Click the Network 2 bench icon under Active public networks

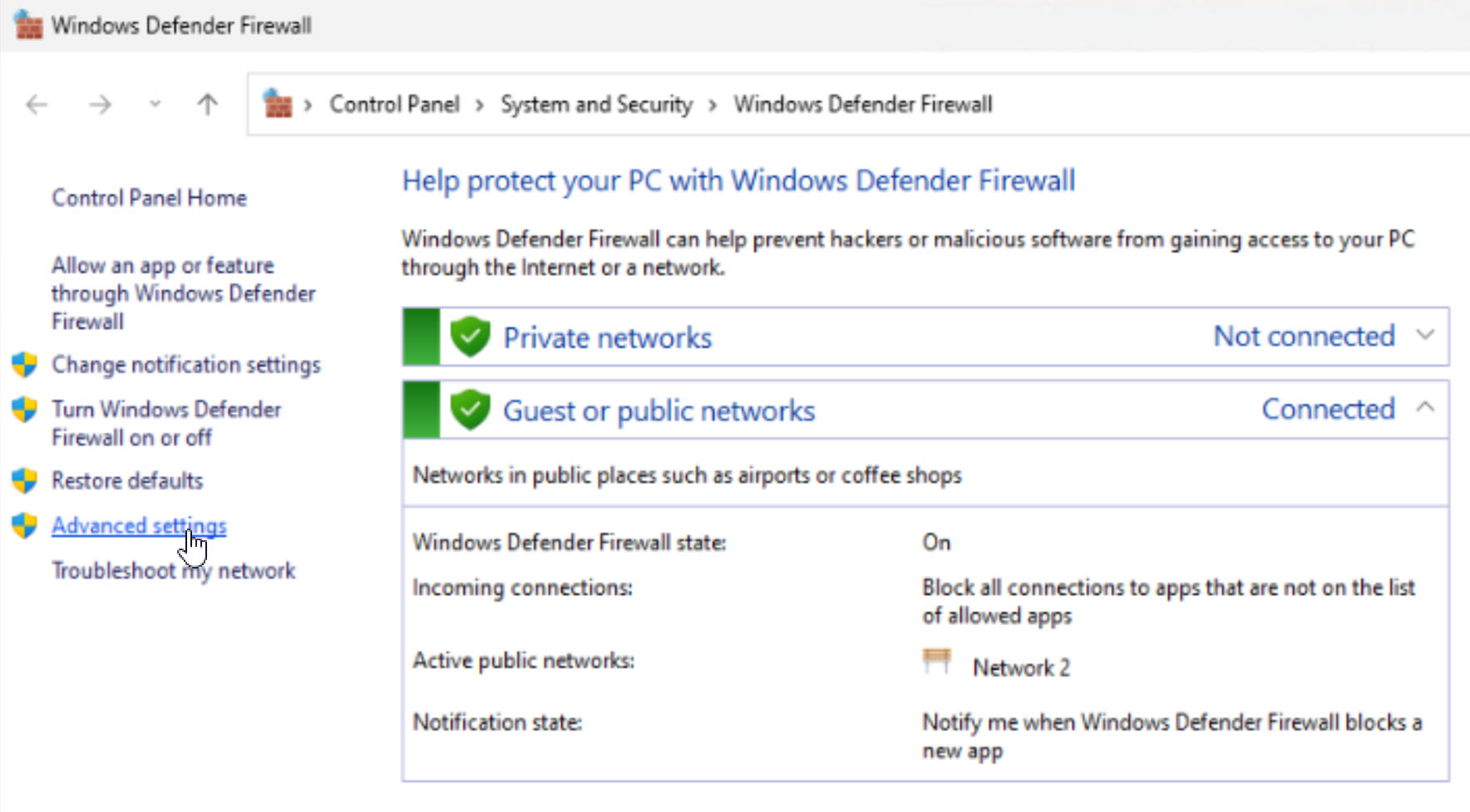[936, 661]
